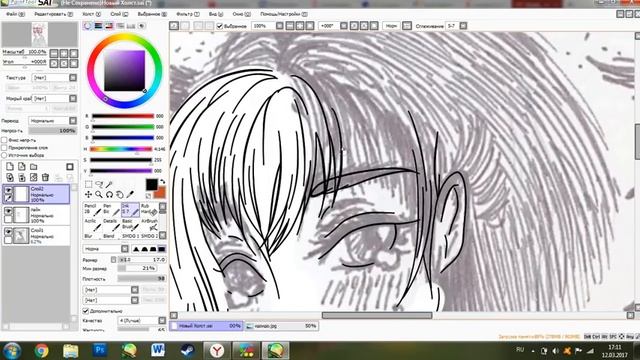Image resolution: width=640 pixels, height=360 pixels.
Task: Open the Помощь/Настройки menu
Action: 284,14
